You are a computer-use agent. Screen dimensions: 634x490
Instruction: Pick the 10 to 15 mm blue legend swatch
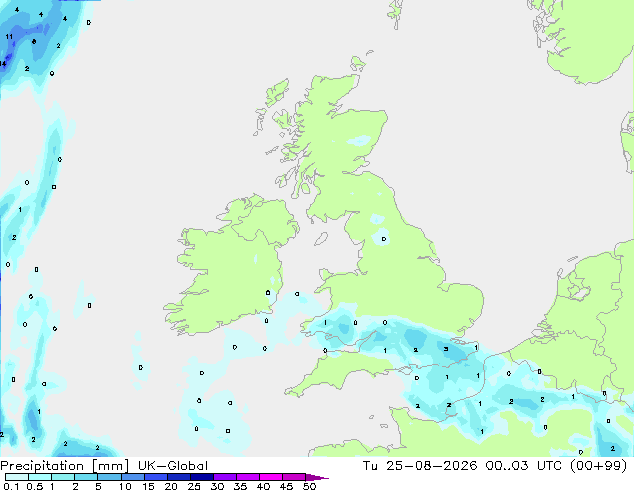coord(133,477)
